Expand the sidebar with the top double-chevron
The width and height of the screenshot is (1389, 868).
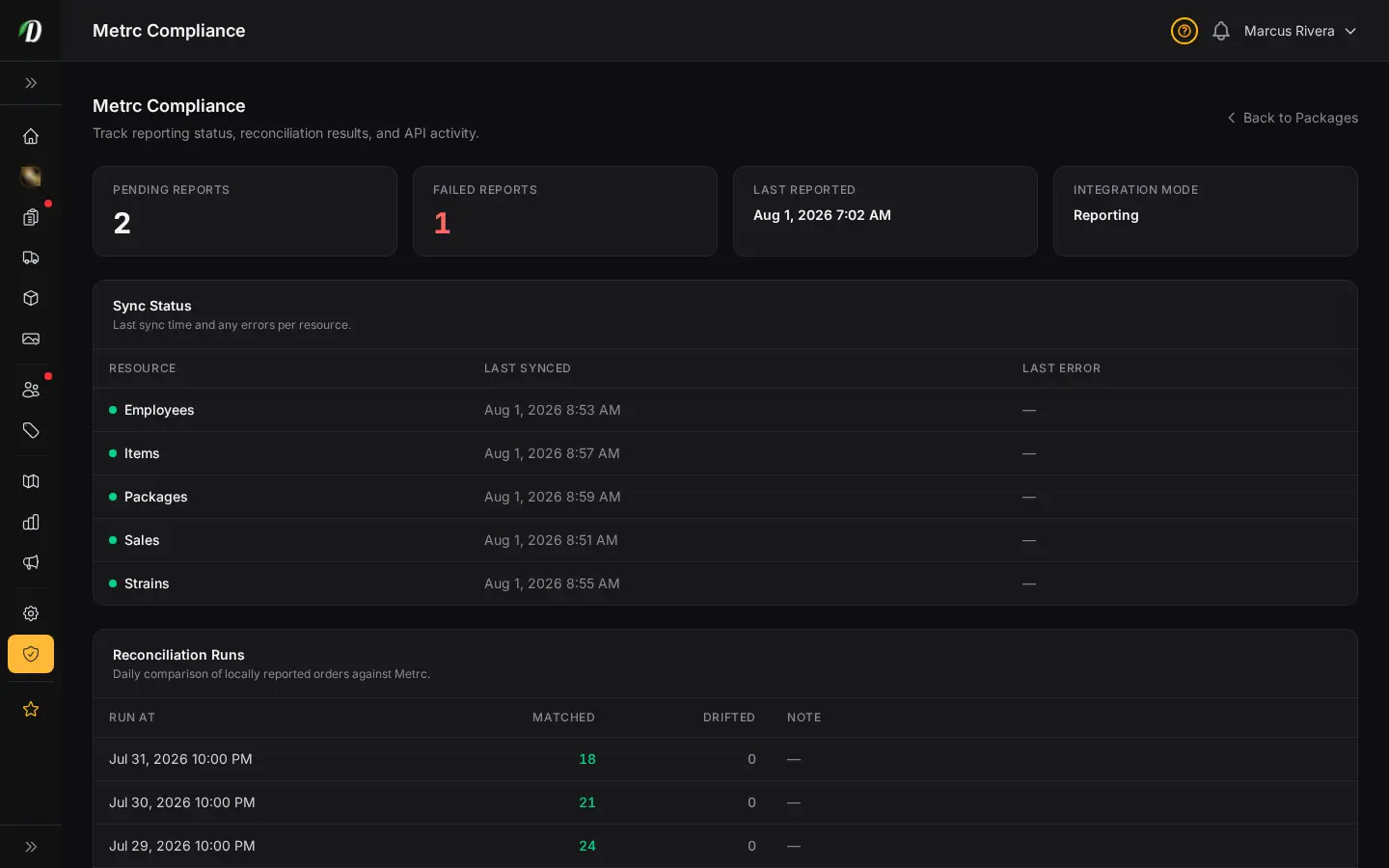[31, 83]
